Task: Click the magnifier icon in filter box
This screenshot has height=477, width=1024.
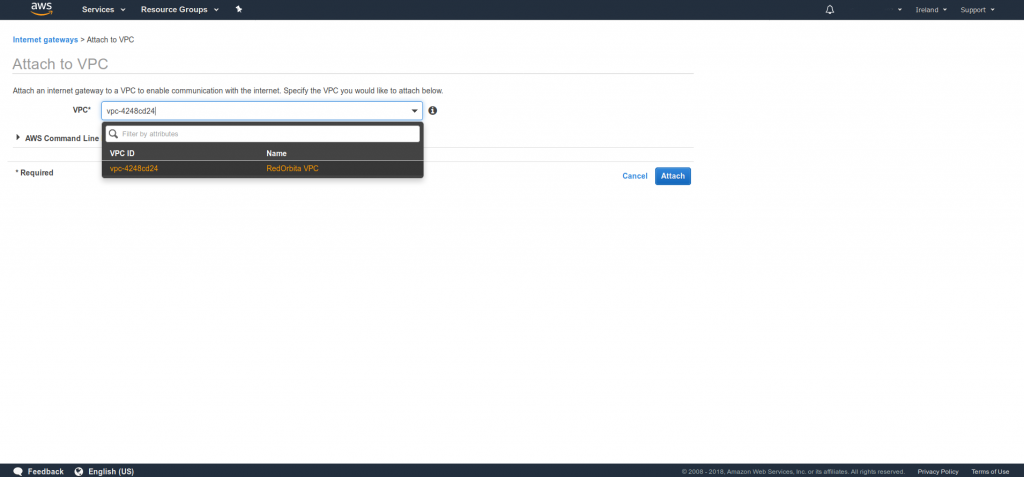Action: (x=114, y=134)
